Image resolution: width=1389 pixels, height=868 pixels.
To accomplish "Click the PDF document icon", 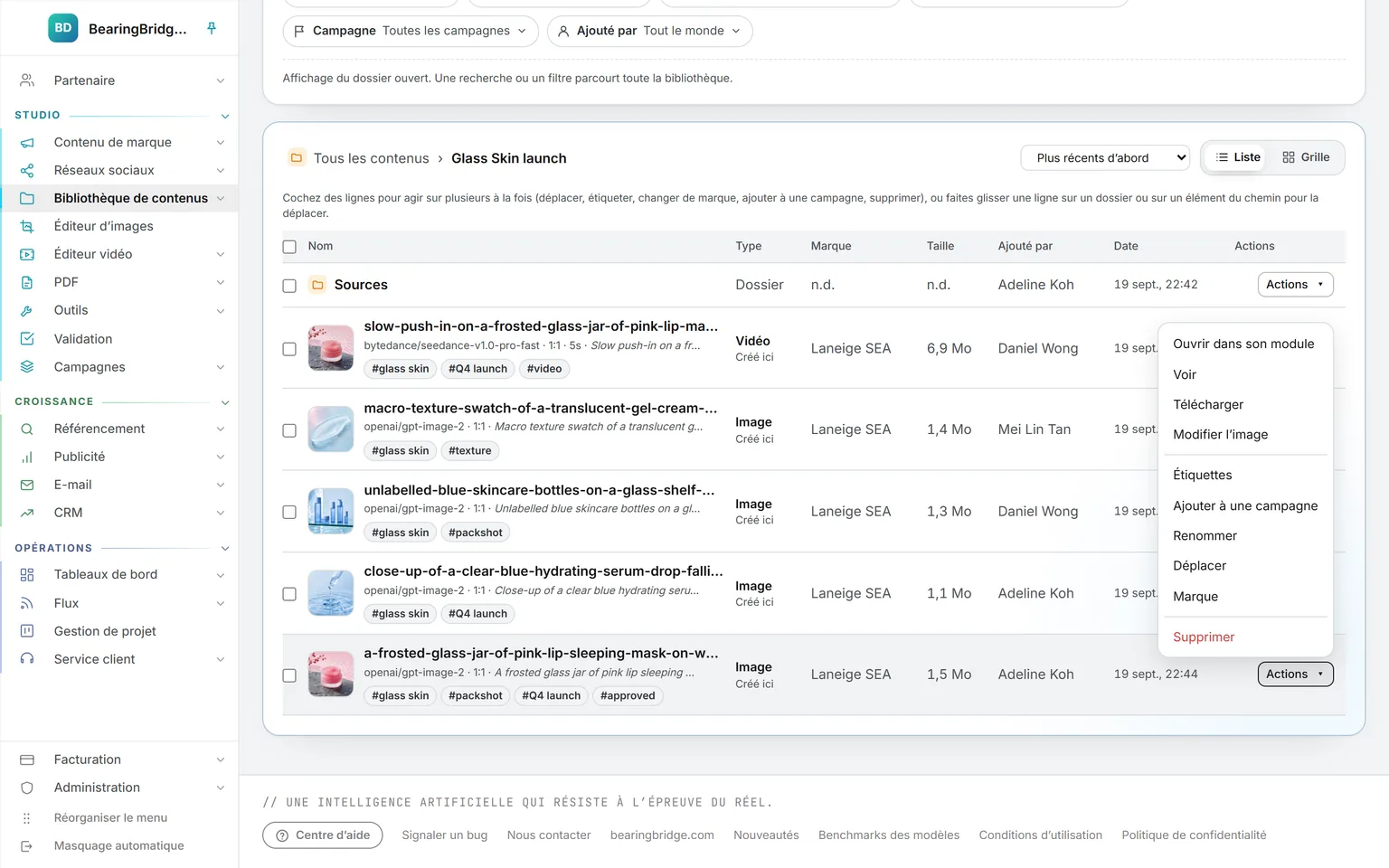I will (27, 283).
